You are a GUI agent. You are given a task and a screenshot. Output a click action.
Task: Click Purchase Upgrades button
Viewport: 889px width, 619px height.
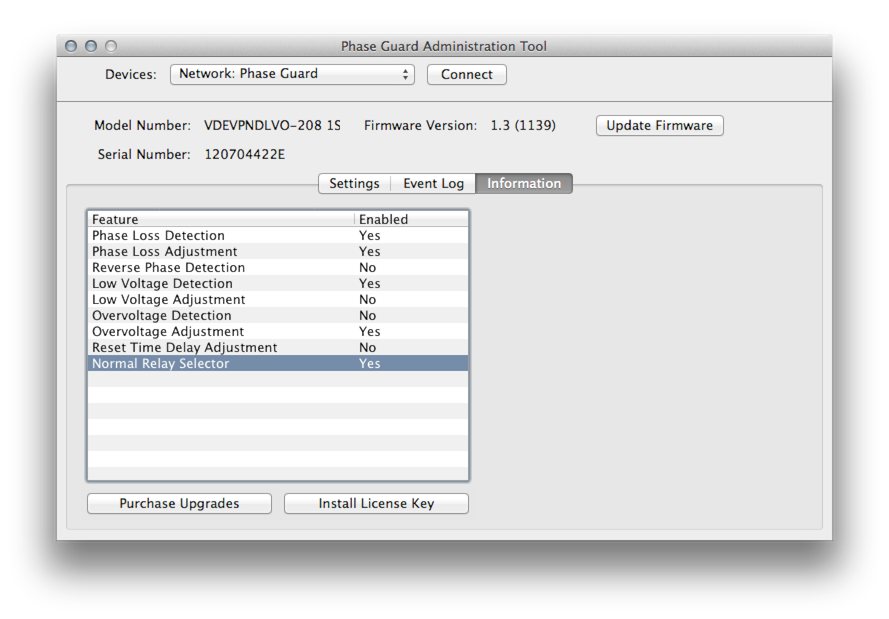point(179,503)
